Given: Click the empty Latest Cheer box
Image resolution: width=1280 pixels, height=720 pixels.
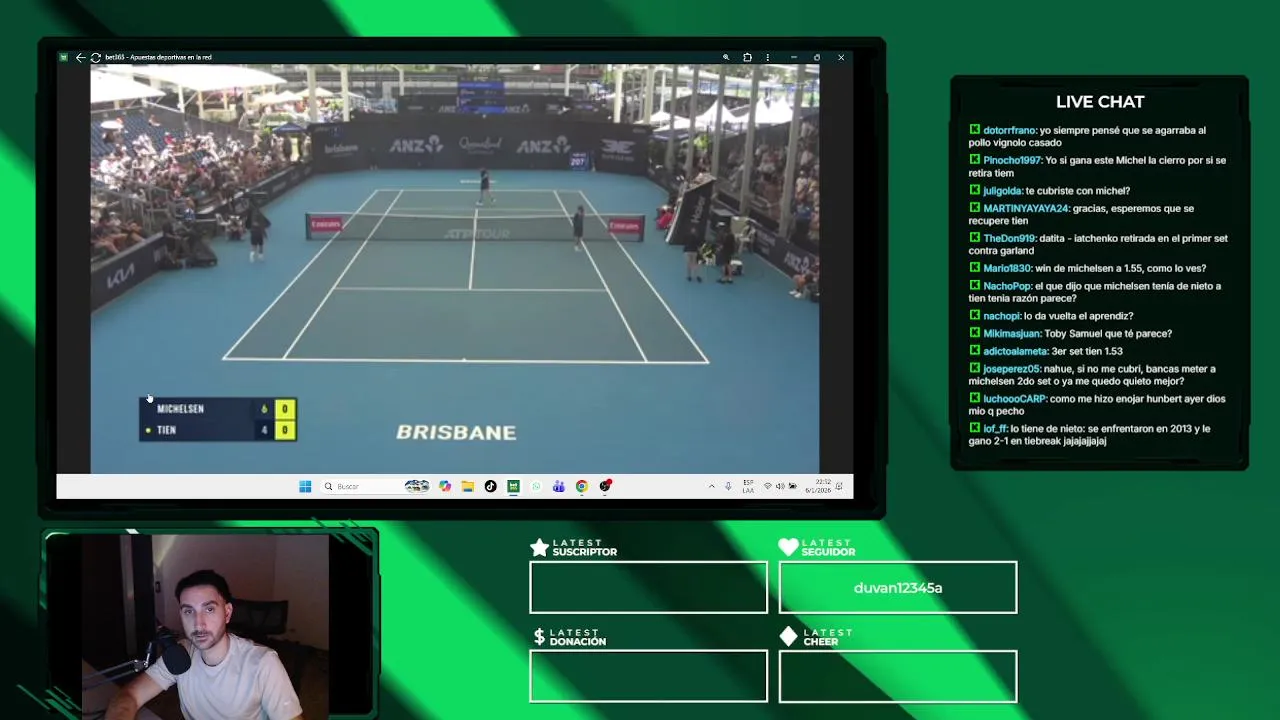Looking at the screenshot, I should coord(898,676).
